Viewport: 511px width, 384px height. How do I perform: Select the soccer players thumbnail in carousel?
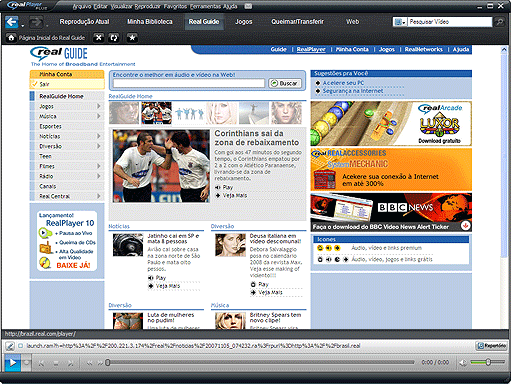pyautogui.click(x=157, y=113)
